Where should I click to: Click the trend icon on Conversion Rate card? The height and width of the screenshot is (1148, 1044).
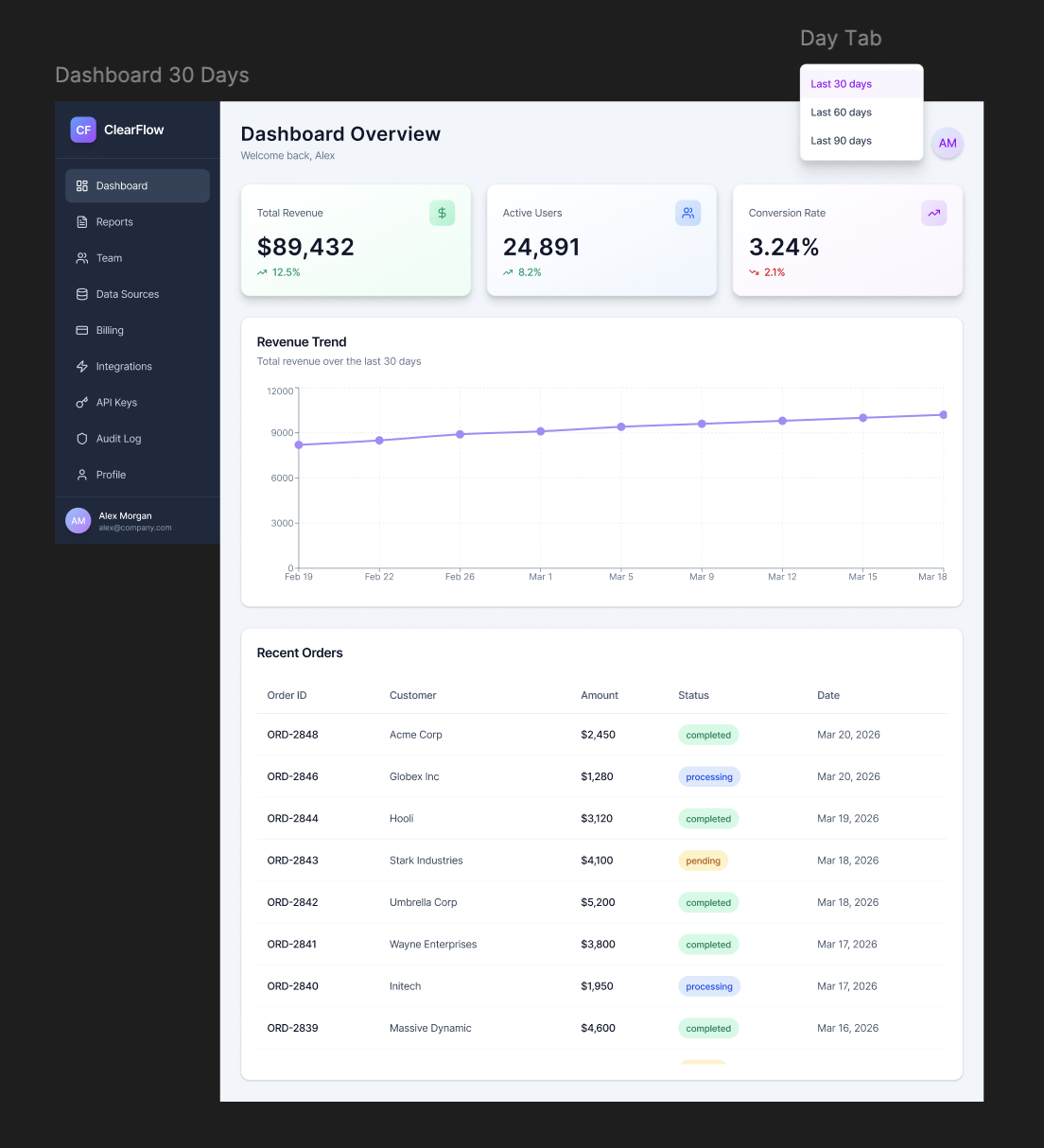click(x=934, y=213)
